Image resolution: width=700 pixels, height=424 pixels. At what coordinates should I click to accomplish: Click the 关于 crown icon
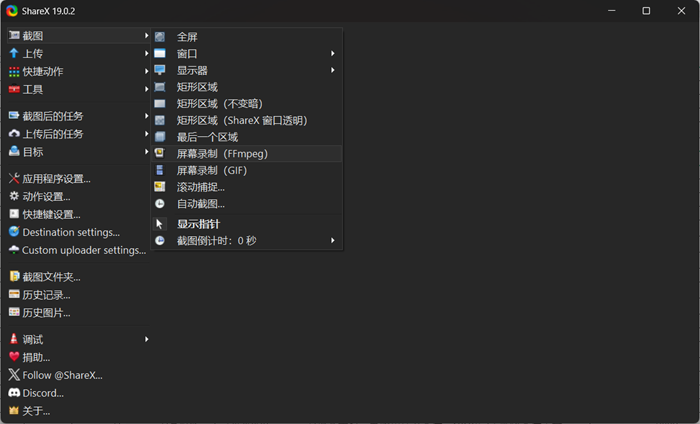click(x=14, y=411)
